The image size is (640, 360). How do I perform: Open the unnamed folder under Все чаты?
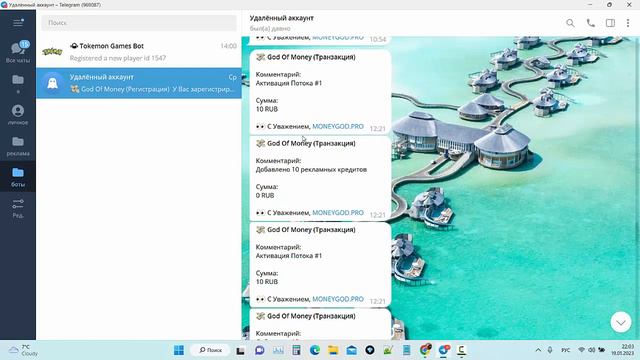[x=18, y=83]
